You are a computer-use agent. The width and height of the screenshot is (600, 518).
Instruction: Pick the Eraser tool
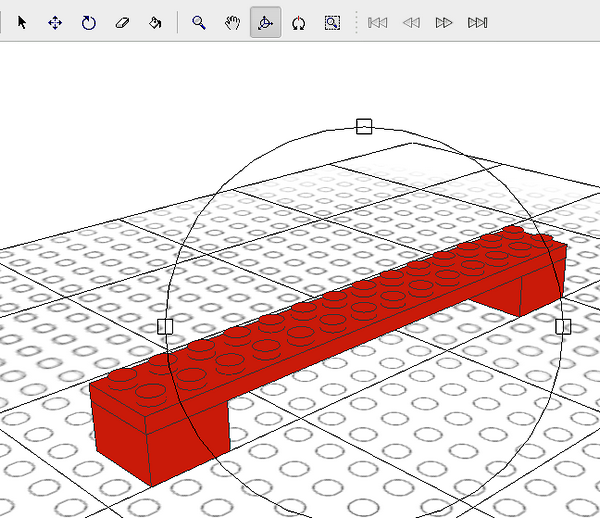pos(122,23)
